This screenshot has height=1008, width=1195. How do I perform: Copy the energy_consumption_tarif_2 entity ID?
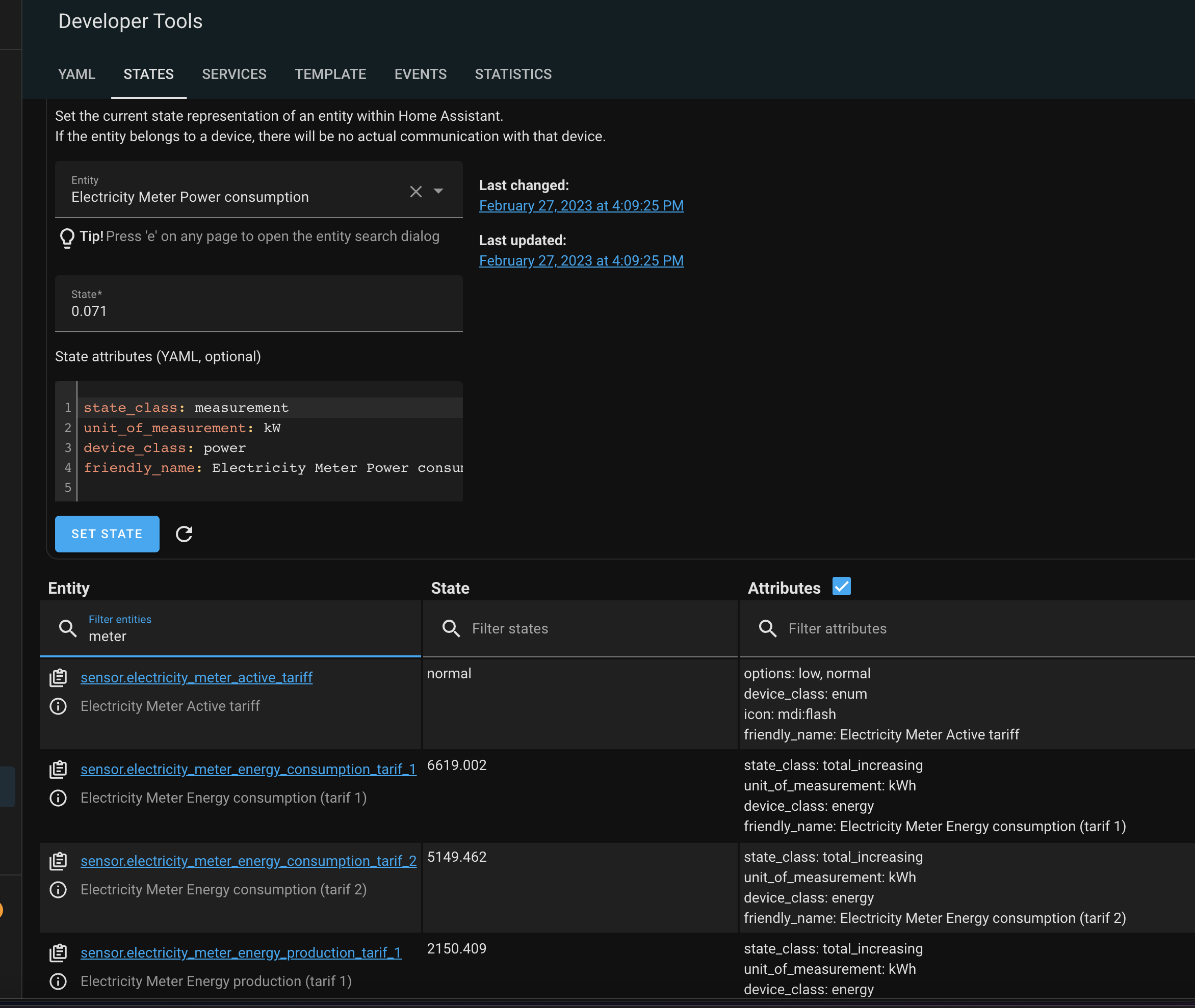point(58,861)
